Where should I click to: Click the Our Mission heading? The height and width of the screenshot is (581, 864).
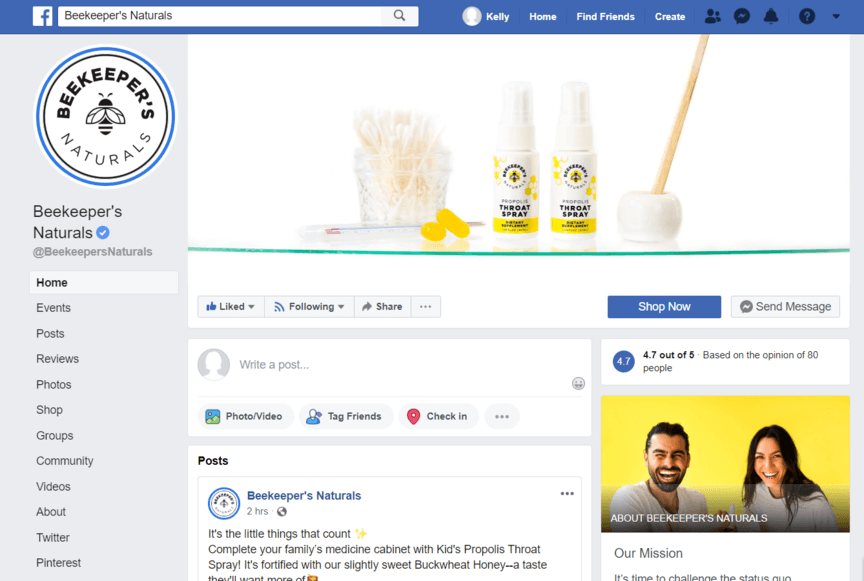coord(648,553)
